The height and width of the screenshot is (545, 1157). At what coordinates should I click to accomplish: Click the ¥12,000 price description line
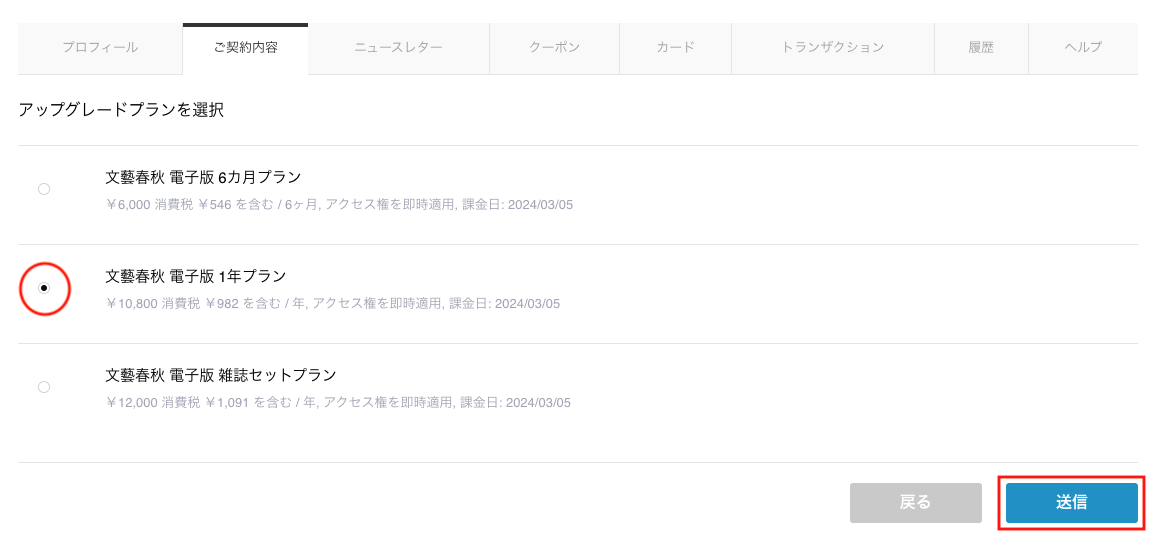pos(338,403)
